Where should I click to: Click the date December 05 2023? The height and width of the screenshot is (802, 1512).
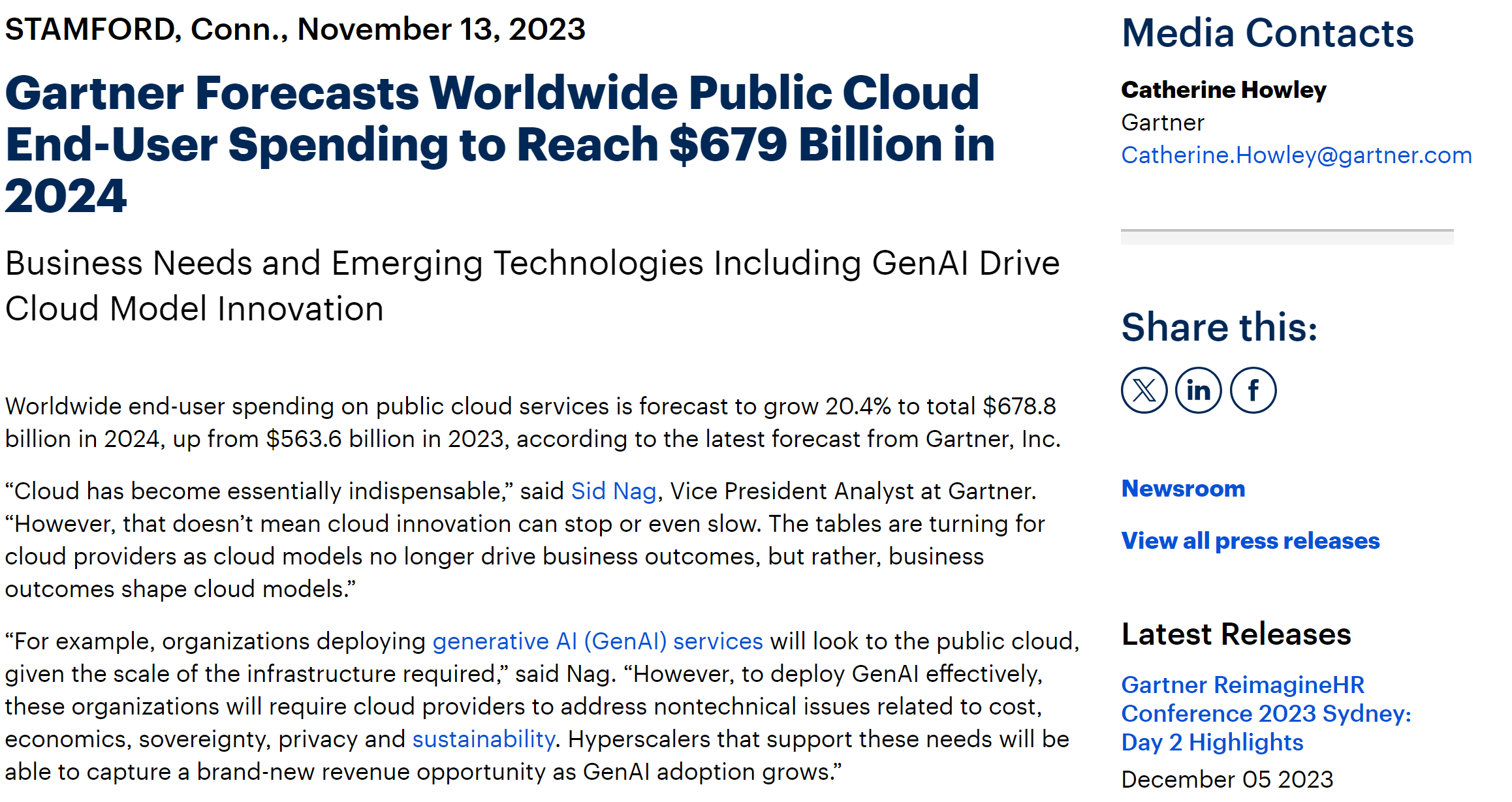pos(1227,779)
